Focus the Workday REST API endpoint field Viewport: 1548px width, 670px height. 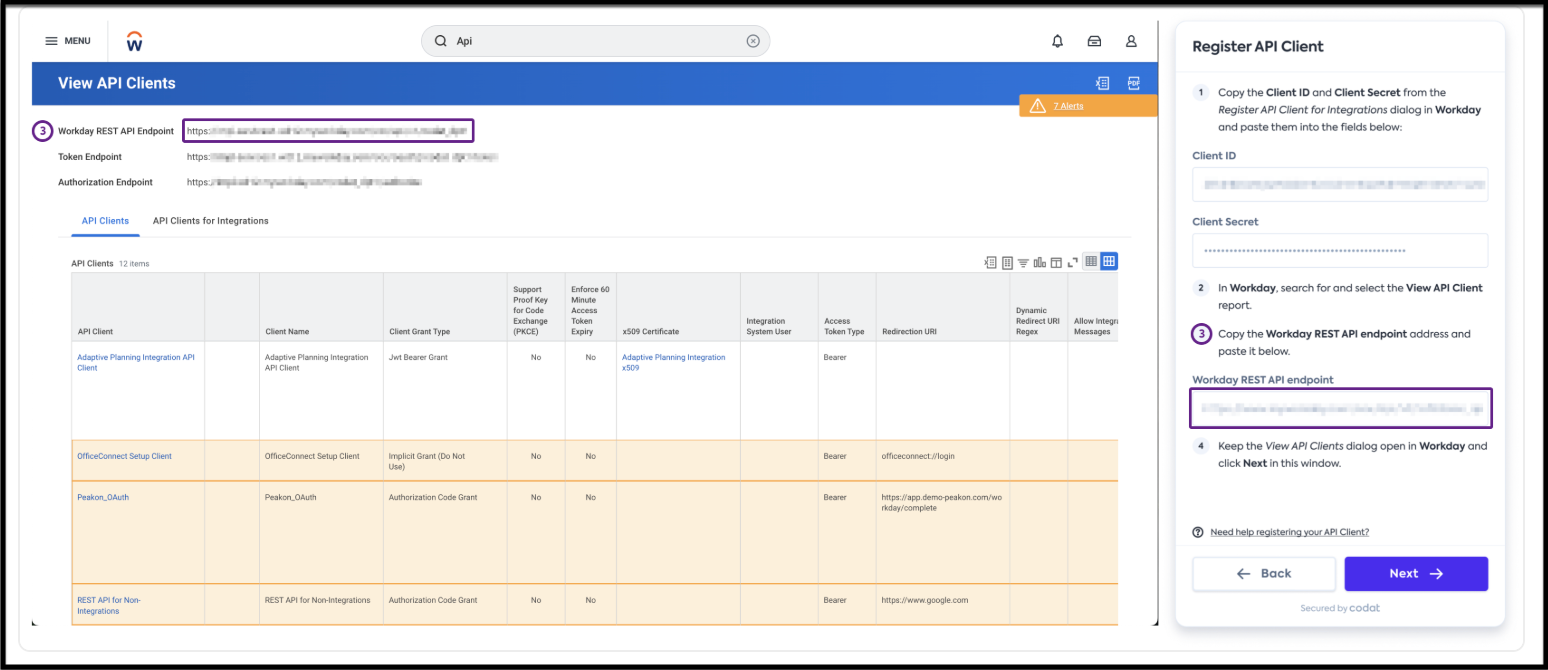click(1340, 408)
